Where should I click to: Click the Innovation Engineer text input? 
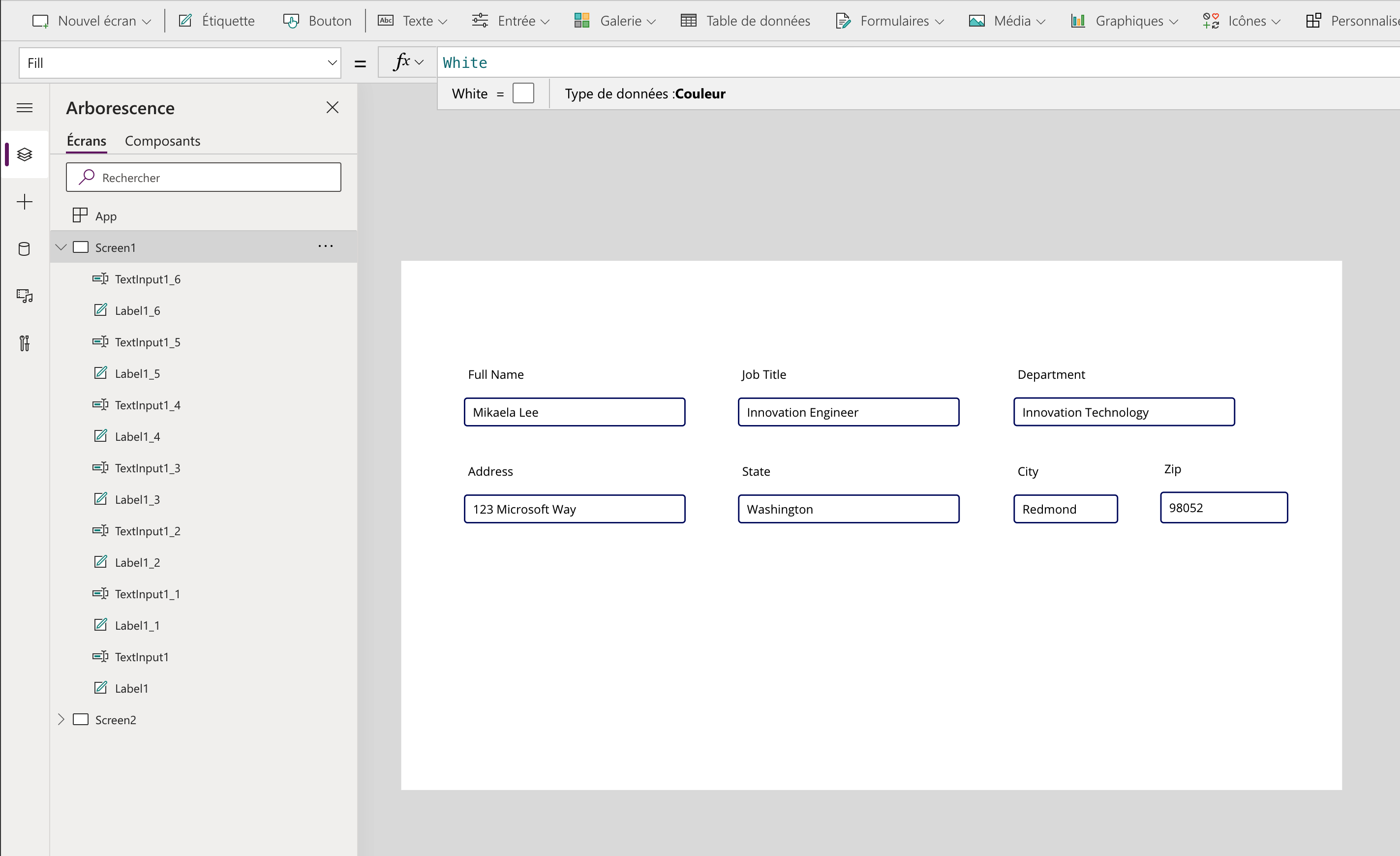[848, 412]
